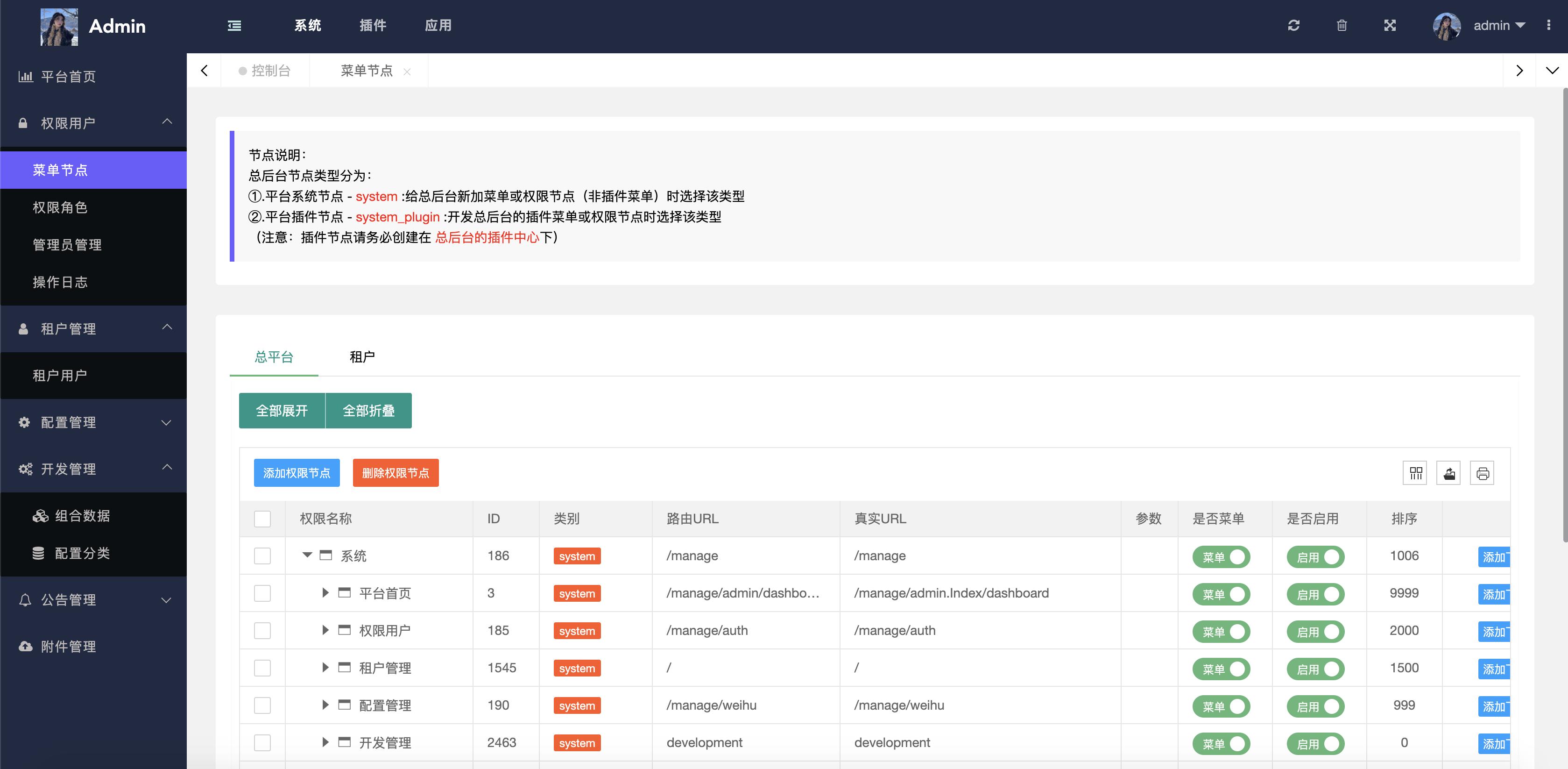Viewport: 1568px width, 769px height.
Task: Collapse the 系统 tree node
Action: (307, 555)
